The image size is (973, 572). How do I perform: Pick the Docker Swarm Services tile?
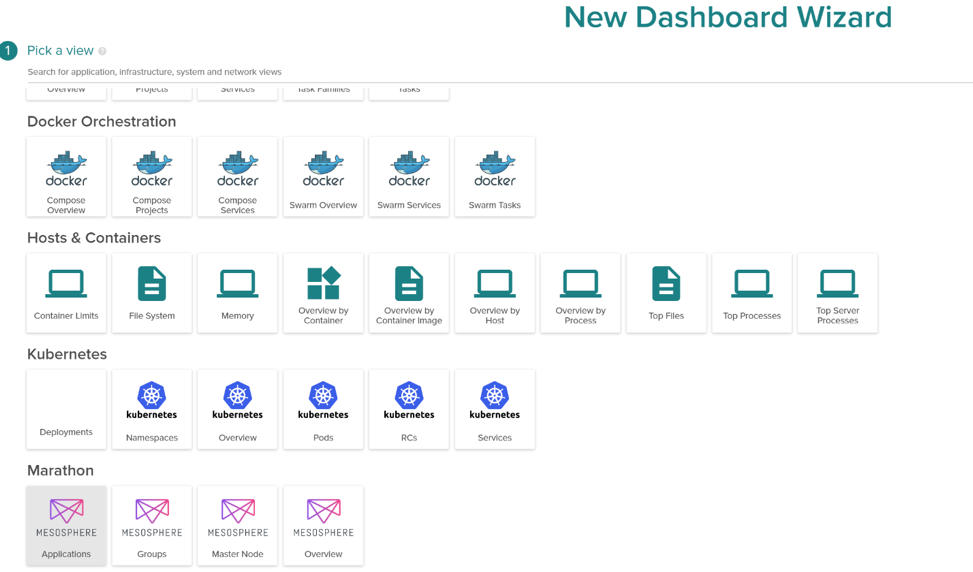(x=409, y=177)
